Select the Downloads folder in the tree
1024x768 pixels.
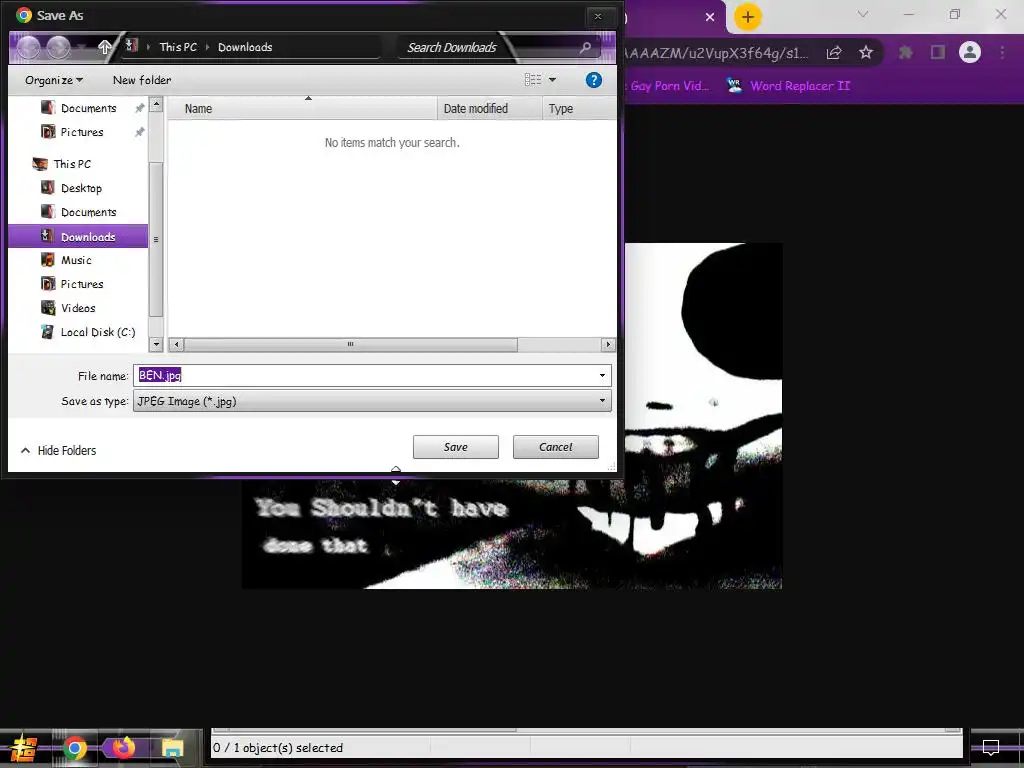pyautogui.click(x=78, y=236)
